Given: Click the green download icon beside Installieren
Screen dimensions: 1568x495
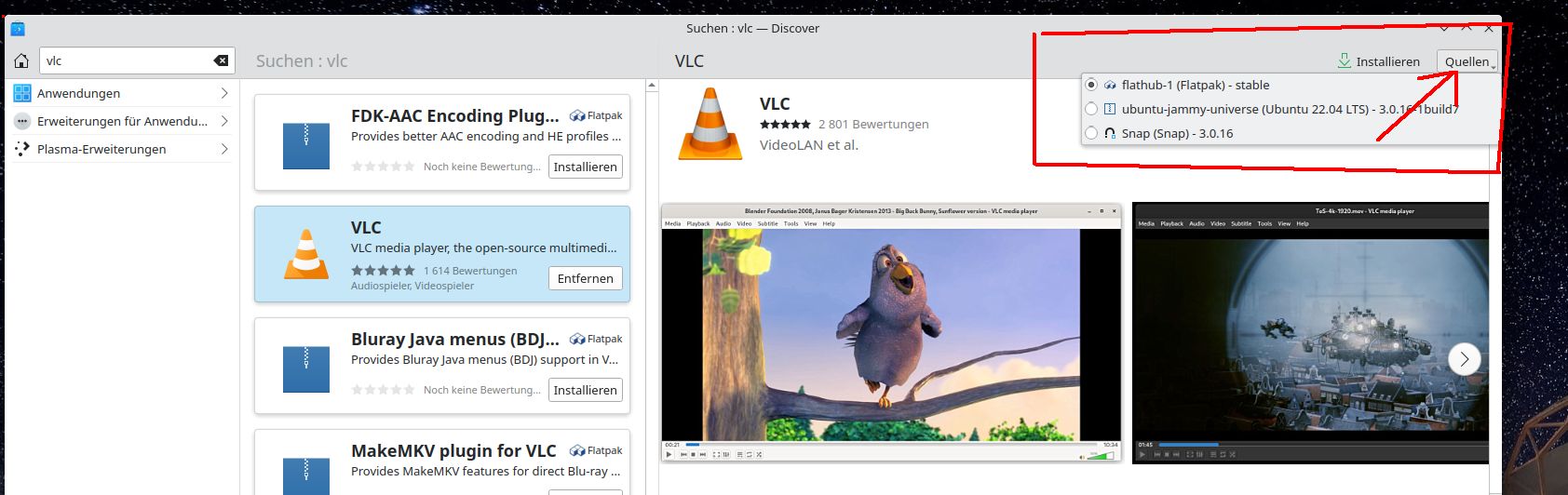Looking at the screenshot, I should pos(1345,61).
